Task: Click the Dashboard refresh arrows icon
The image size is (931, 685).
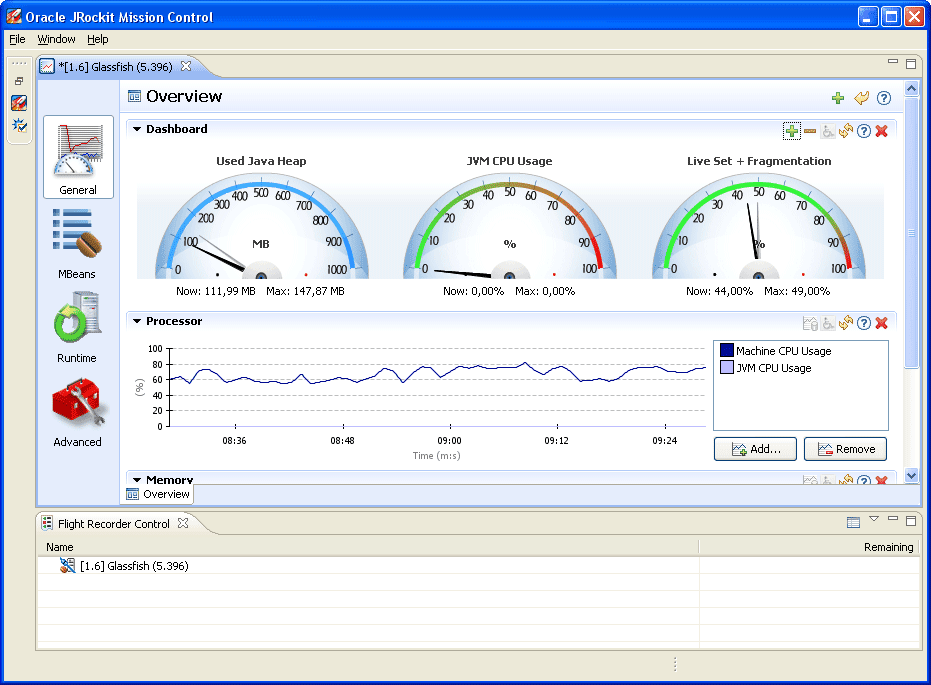Action: tap(846, 131)
